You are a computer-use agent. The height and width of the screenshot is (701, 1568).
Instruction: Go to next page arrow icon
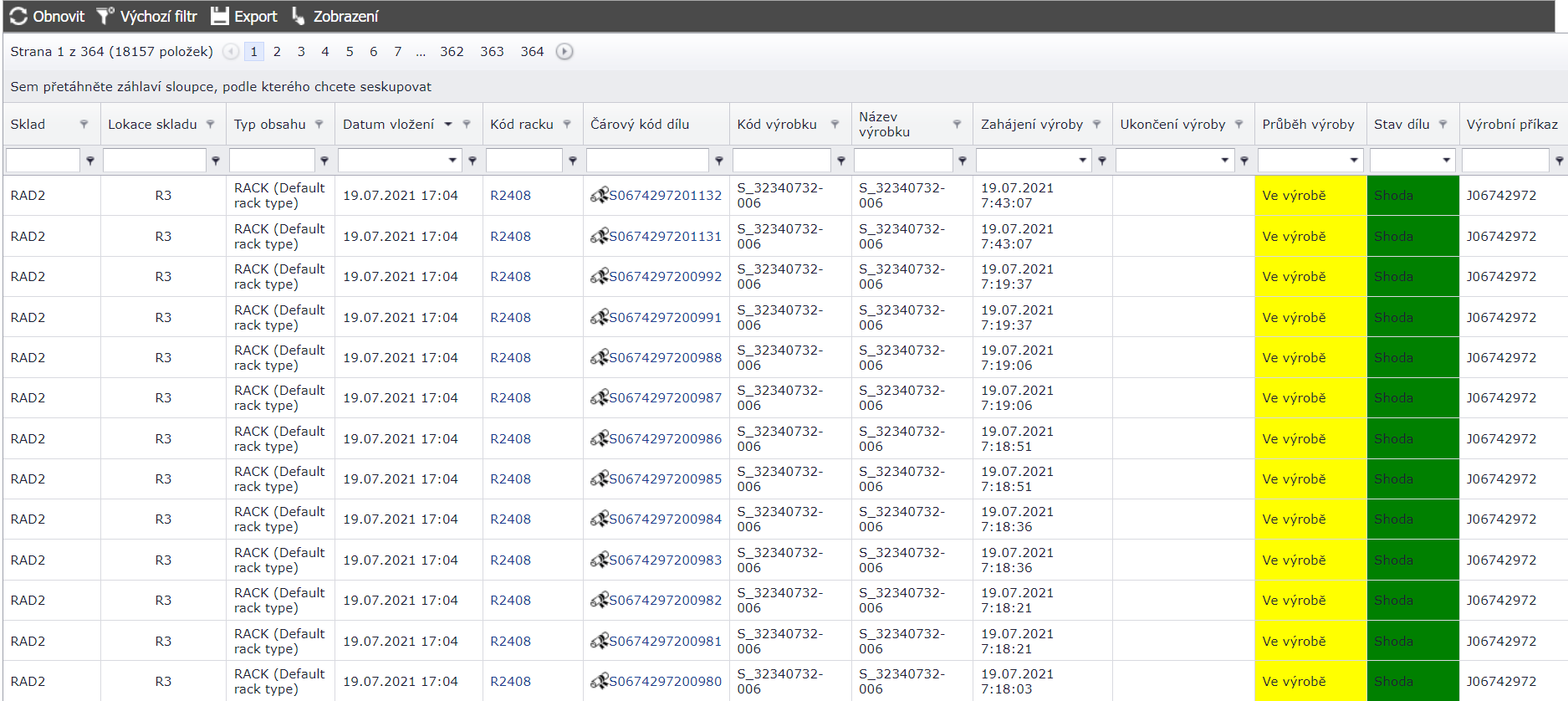click(564, 52)
